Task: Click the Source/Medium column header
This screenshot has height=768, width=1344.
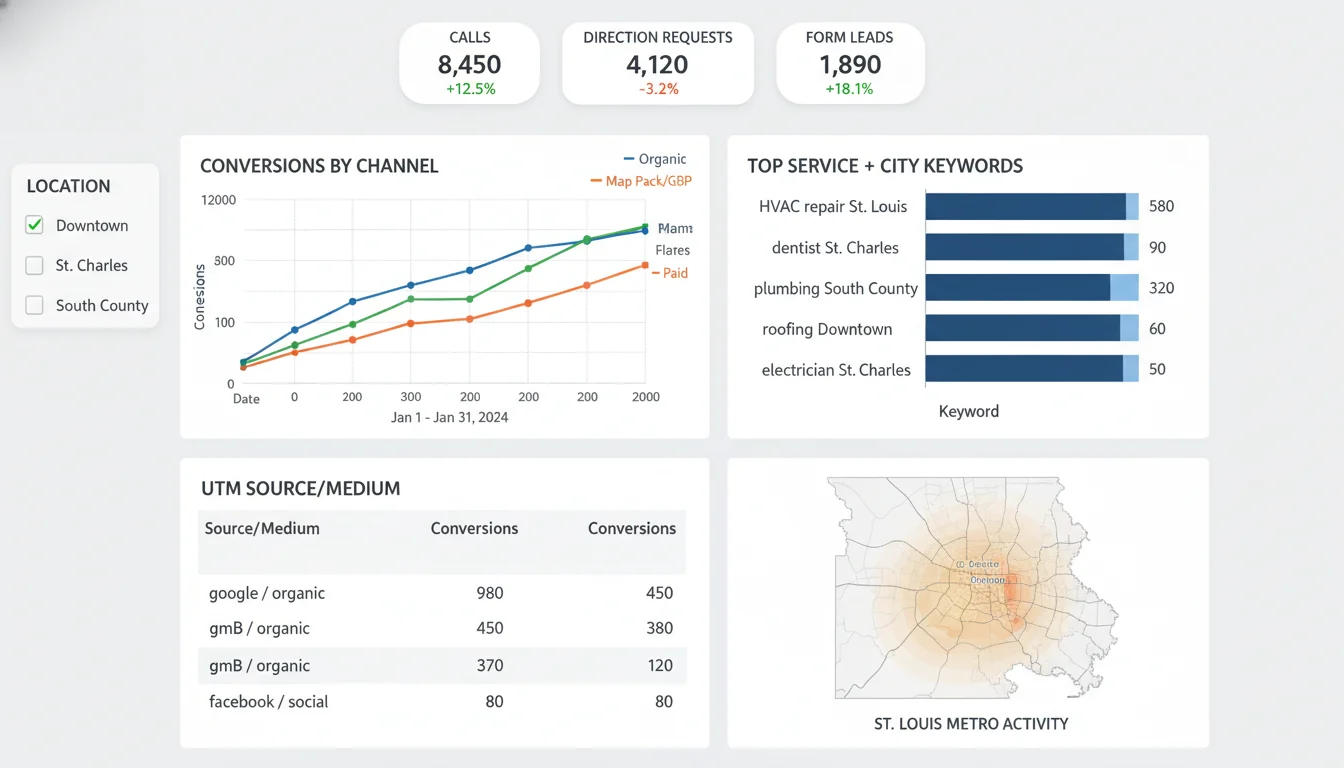Action: click(x=262, y=528)
